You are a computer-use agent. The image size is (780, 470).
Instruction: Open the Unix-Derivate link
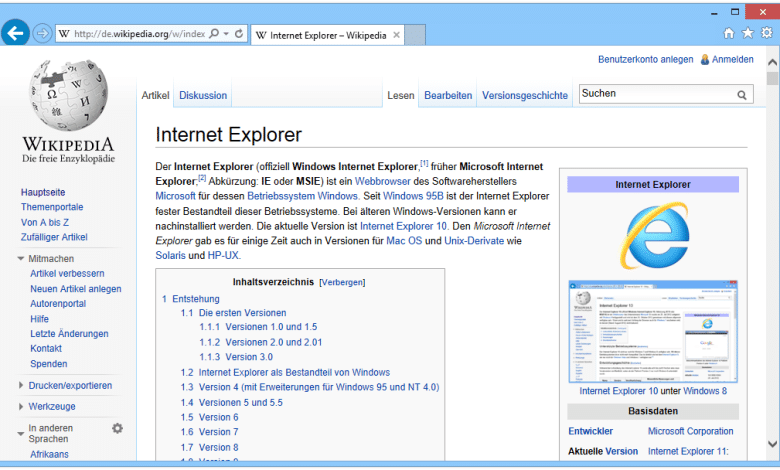pos(474,241)
